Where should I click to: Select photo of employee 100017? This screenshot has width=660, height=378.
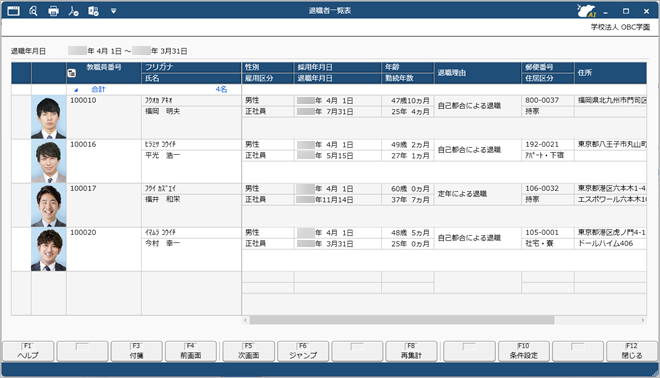pyautogui.click(x=48, y=205)
